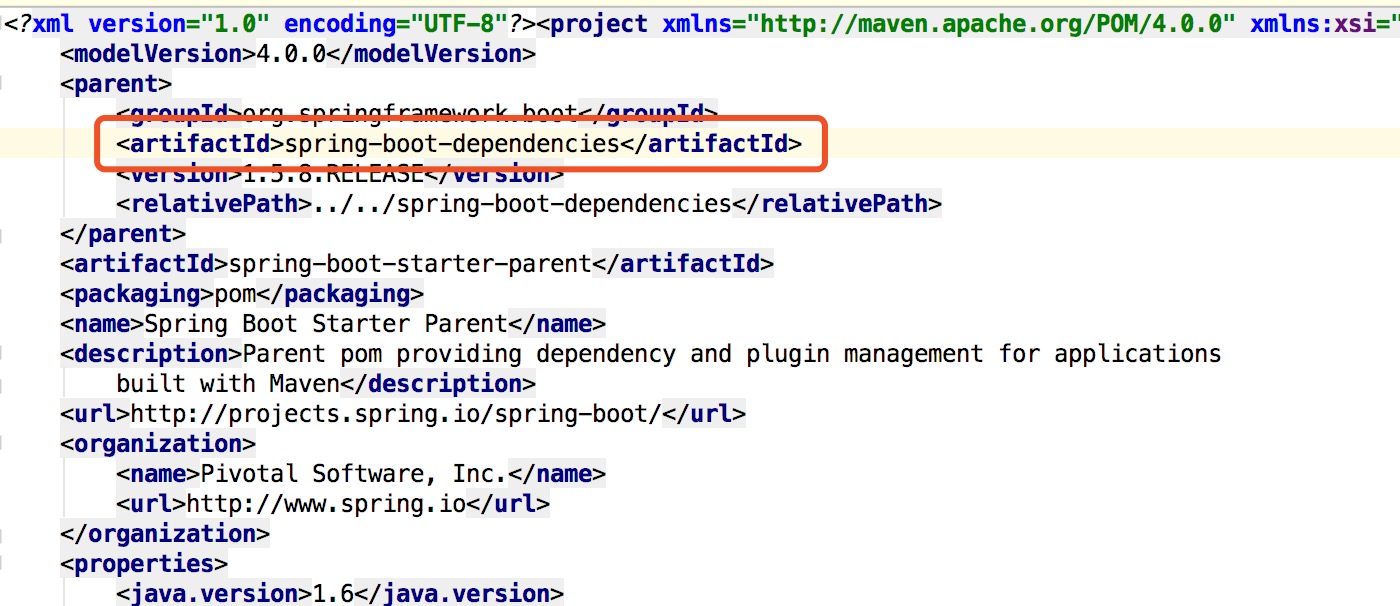Click the opening <description> tag
The height and width of the screenshot is (606, 1400).
coord(151,354)
